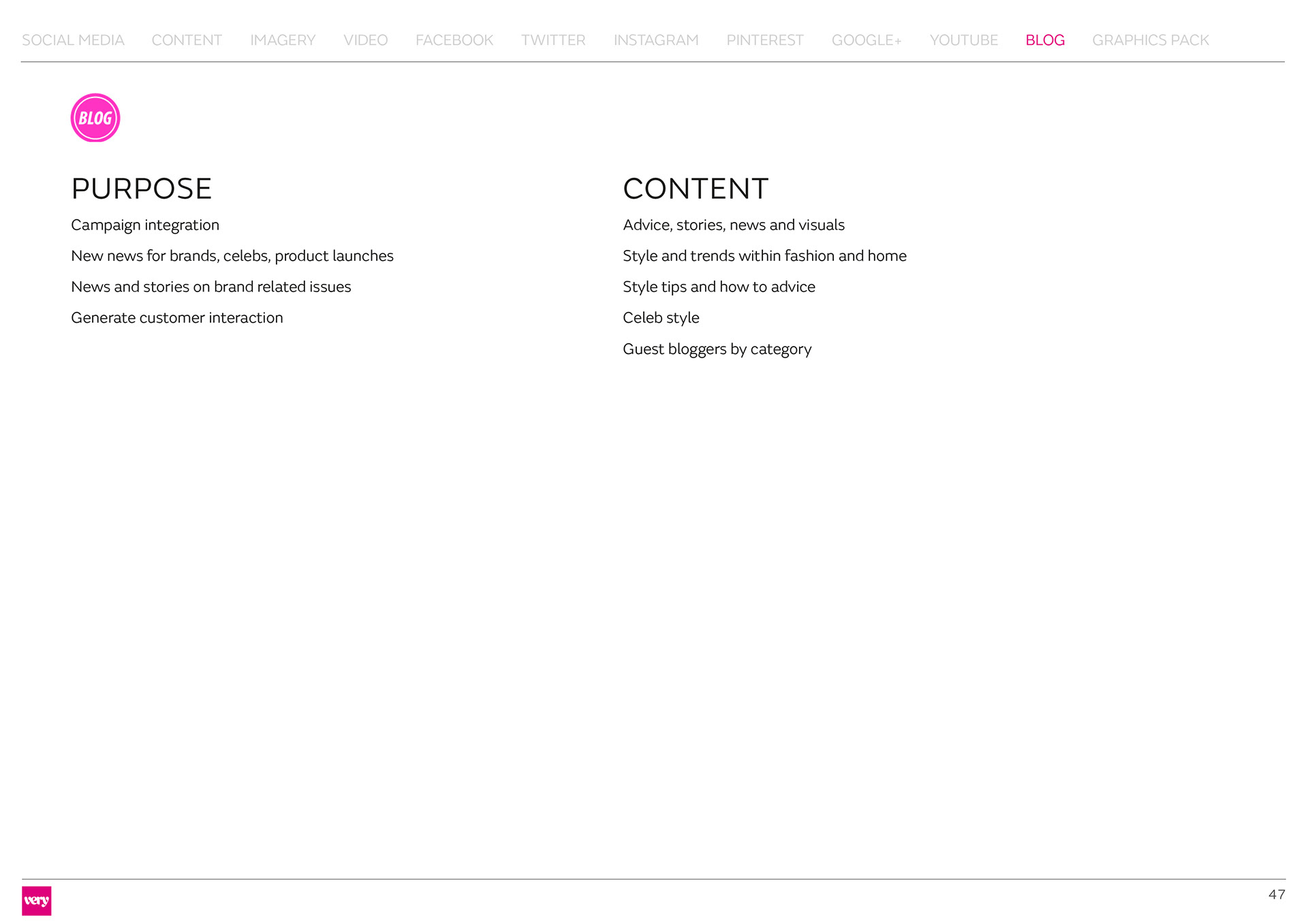The height and width of the screenshot is (924, 1308).
Task: Go to the GRAPHICS PACK tab
Action: (1151, 40)
